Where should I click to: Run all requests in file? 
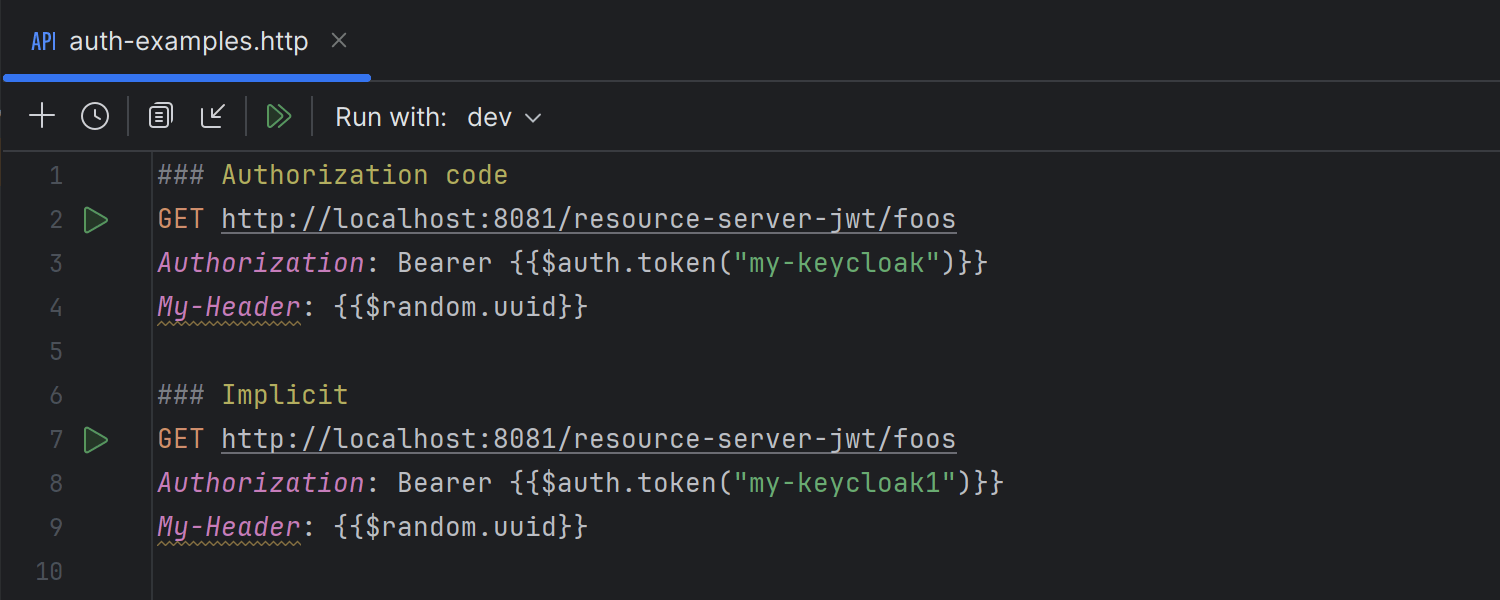tap(279, 116)
